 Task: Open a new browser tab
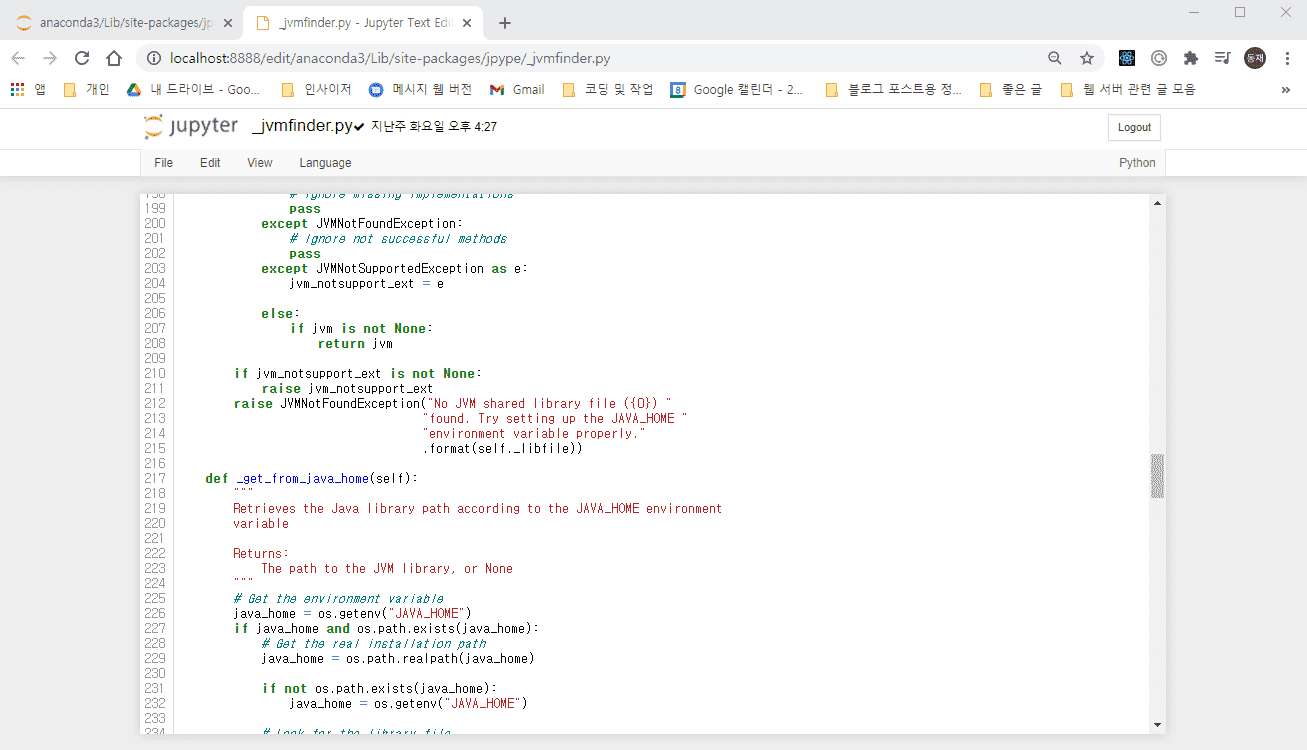tap(505, 23)
